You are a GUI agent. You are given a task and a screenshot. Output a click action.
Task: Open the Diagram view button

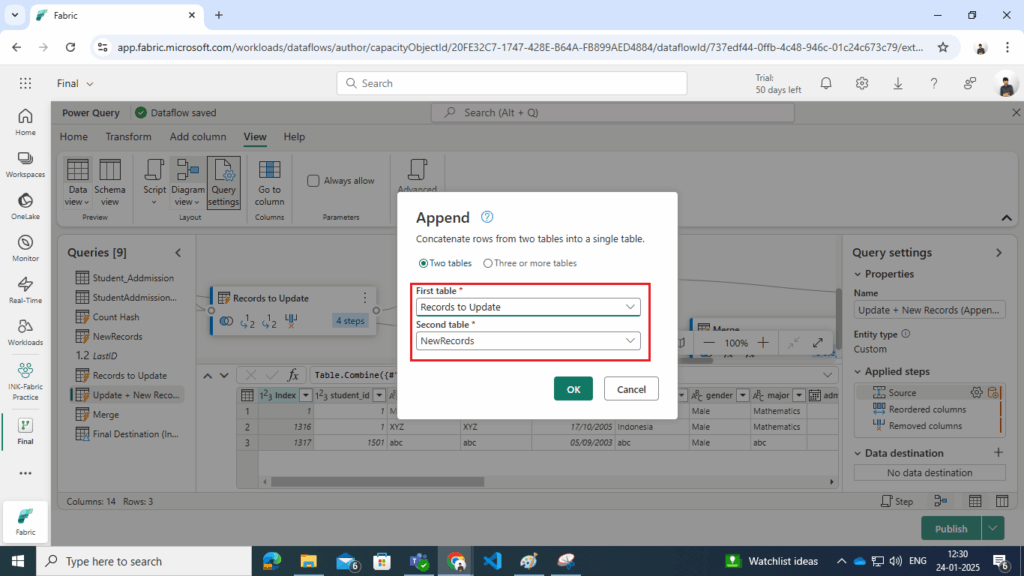187,182
